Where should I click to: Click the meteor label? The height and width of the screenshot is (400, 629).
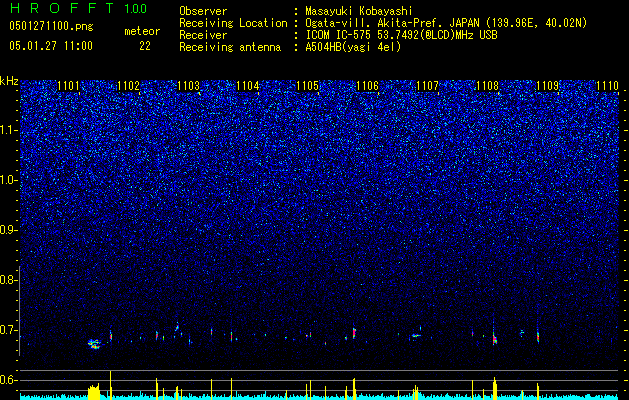pos(142,31)
